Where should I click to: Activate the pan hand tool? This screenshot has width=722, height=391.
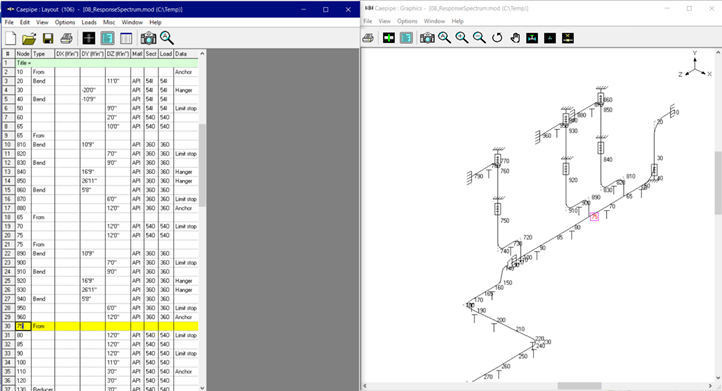(515, 38)
